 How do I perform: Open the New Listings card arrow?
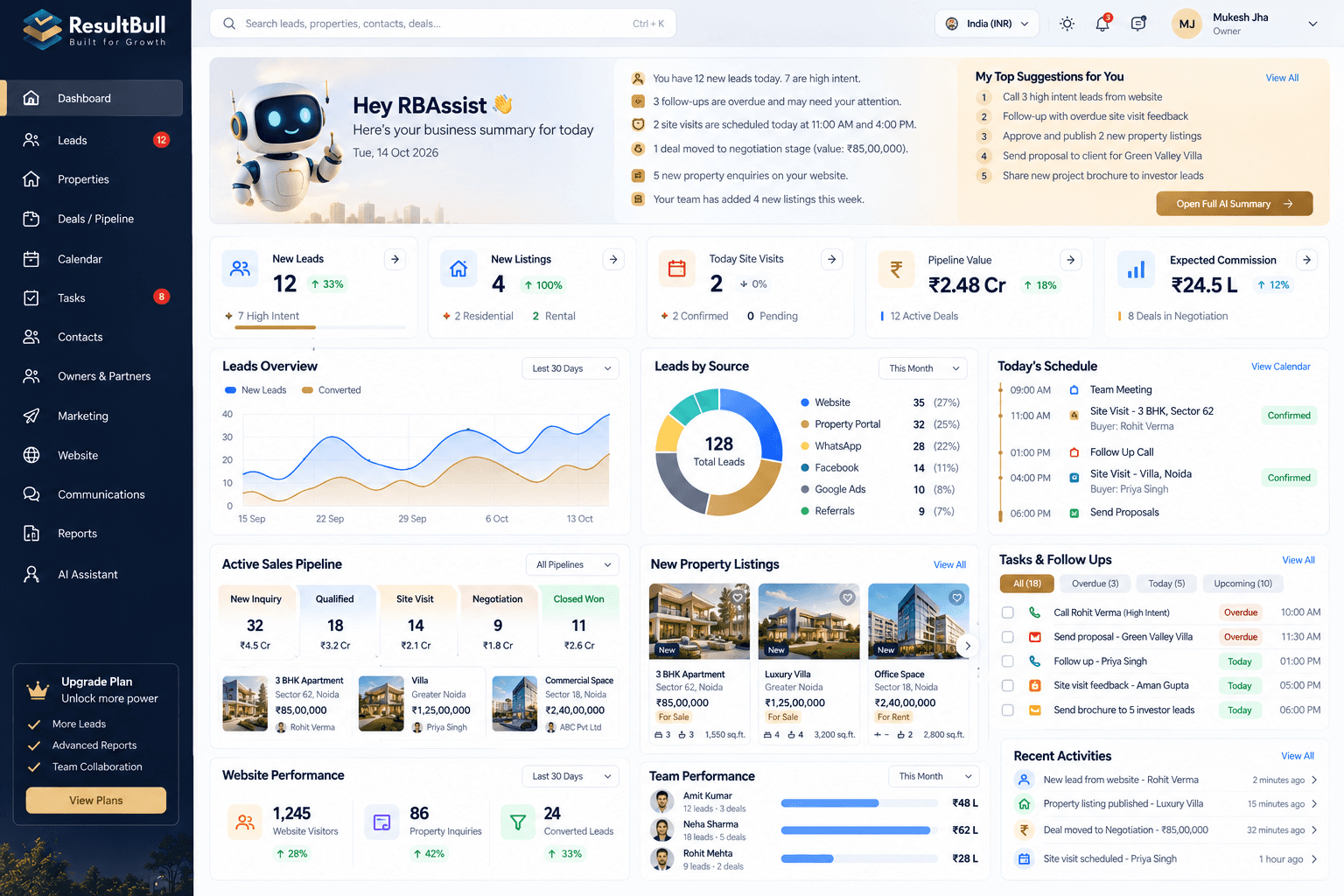point(613,259)
